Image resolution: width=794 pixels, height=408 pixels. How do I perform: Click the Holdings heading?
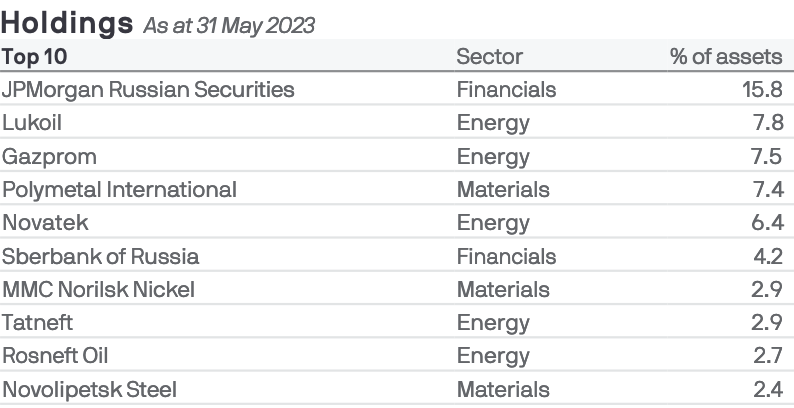tap(68, 22)
